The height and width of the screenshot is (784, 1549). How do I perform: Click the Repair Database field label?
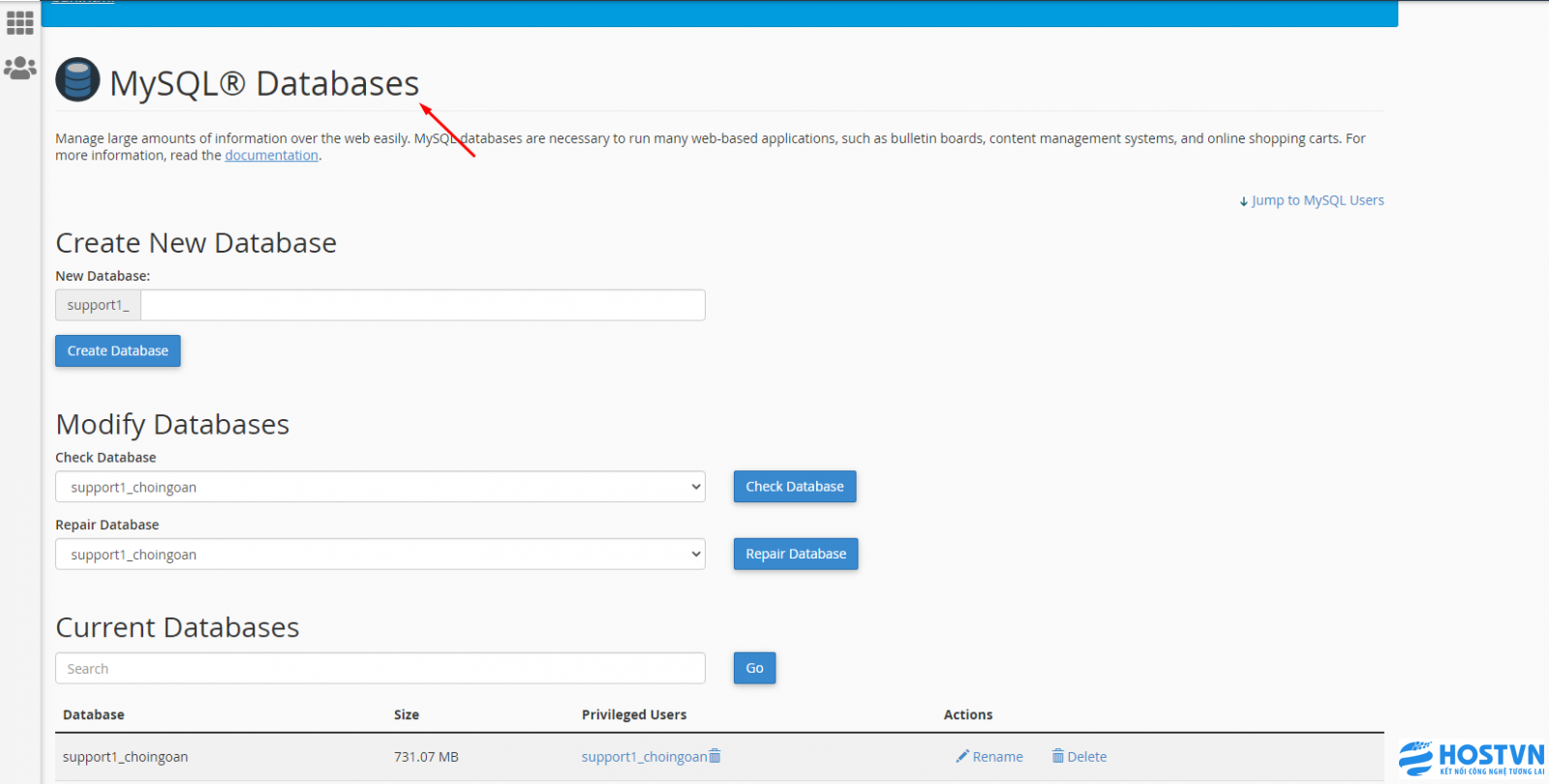click(107, 525)
